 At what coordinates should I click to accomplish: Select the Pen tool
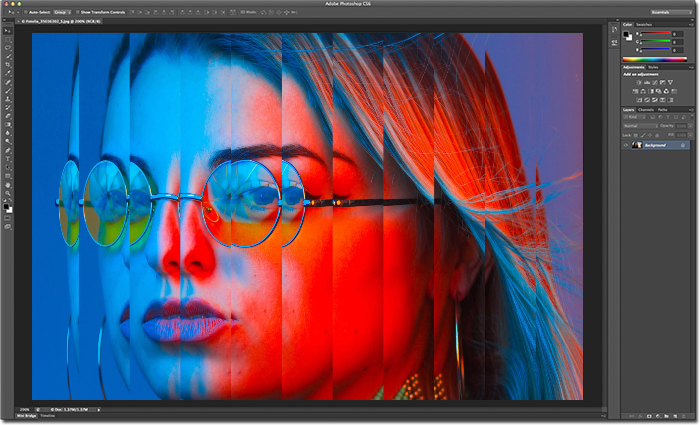8,150
